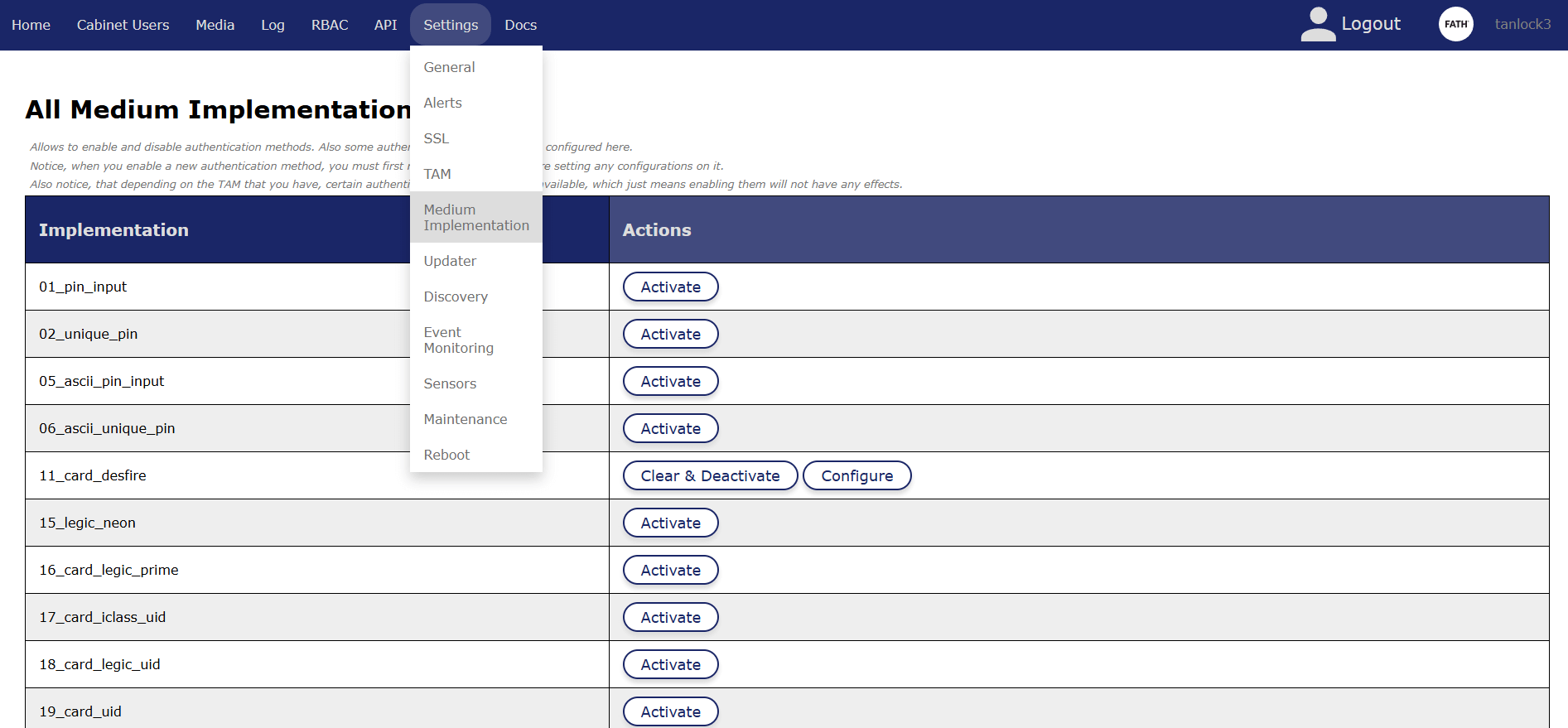Viewport: 1568px width, 728px height.
Task: Open Alerts in the Settings menu
Action: click(442, 103)
